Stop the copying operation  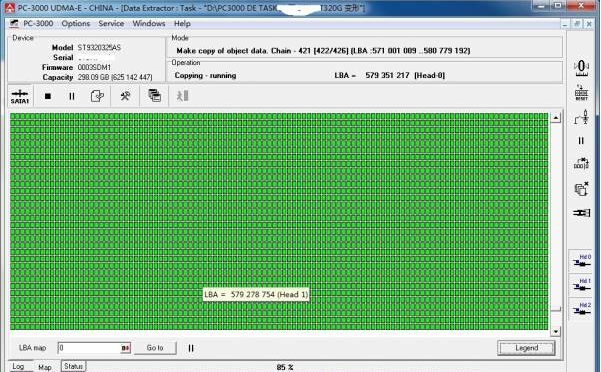click(x=48, y=96)
